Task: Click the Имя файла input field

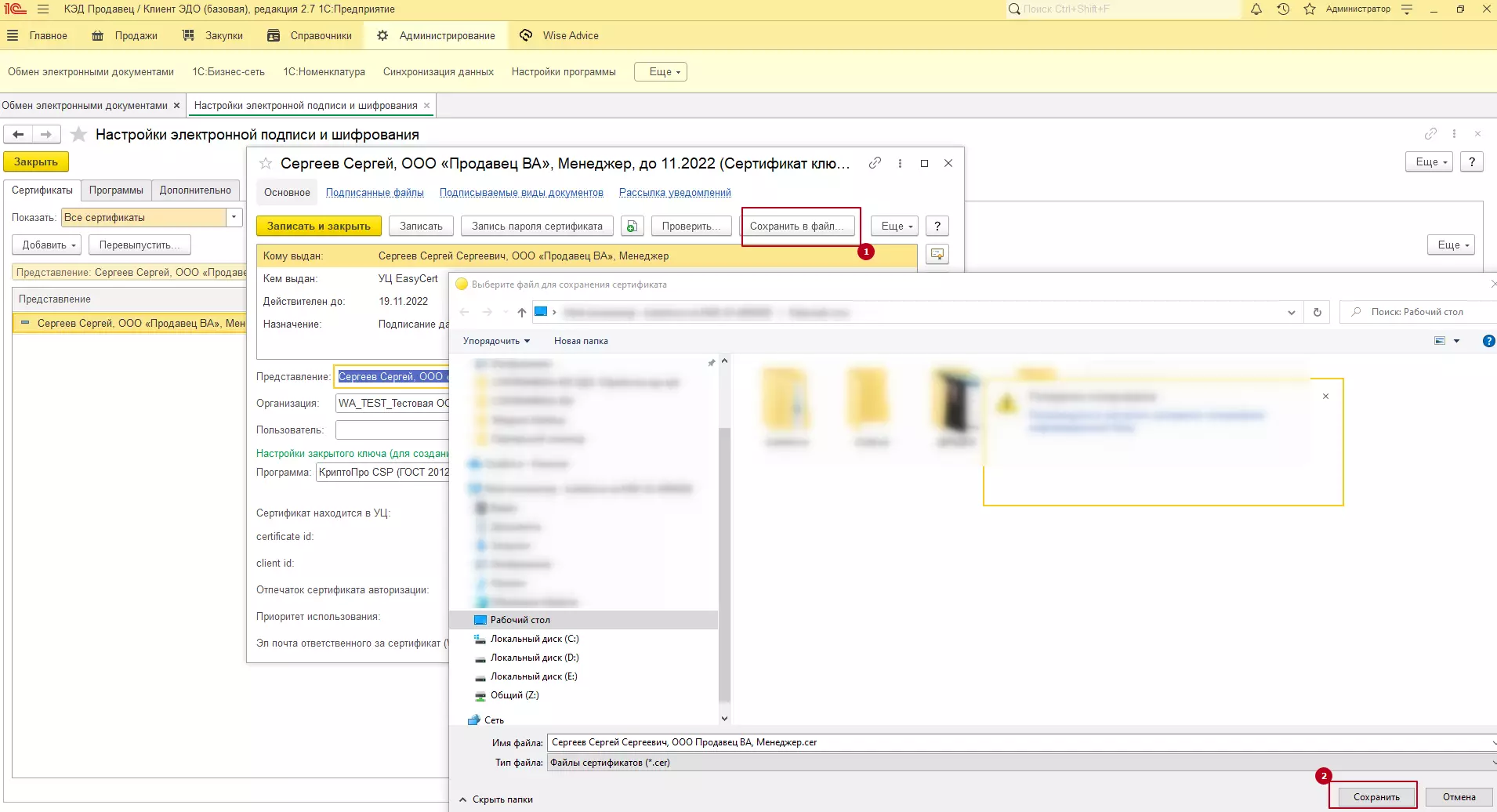Action: 1019,742
